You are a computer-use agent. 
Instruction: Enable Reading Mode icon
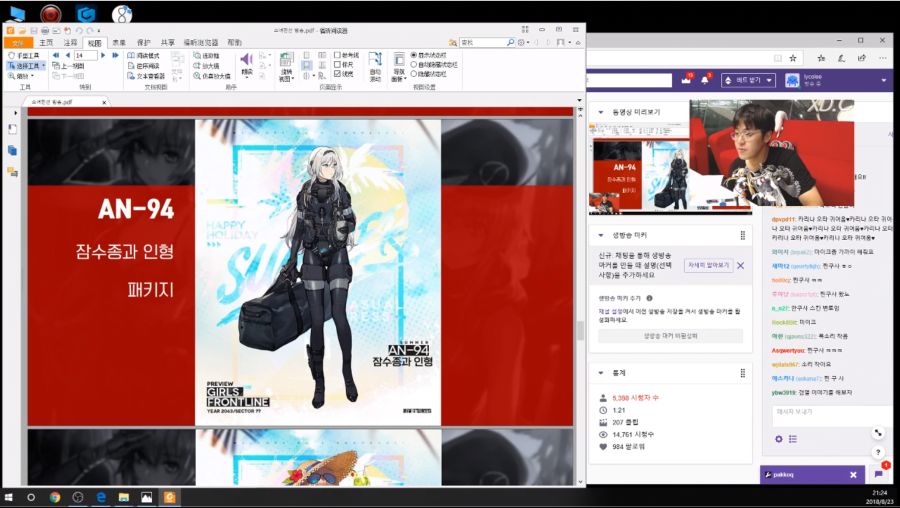[x=143, y=56]
